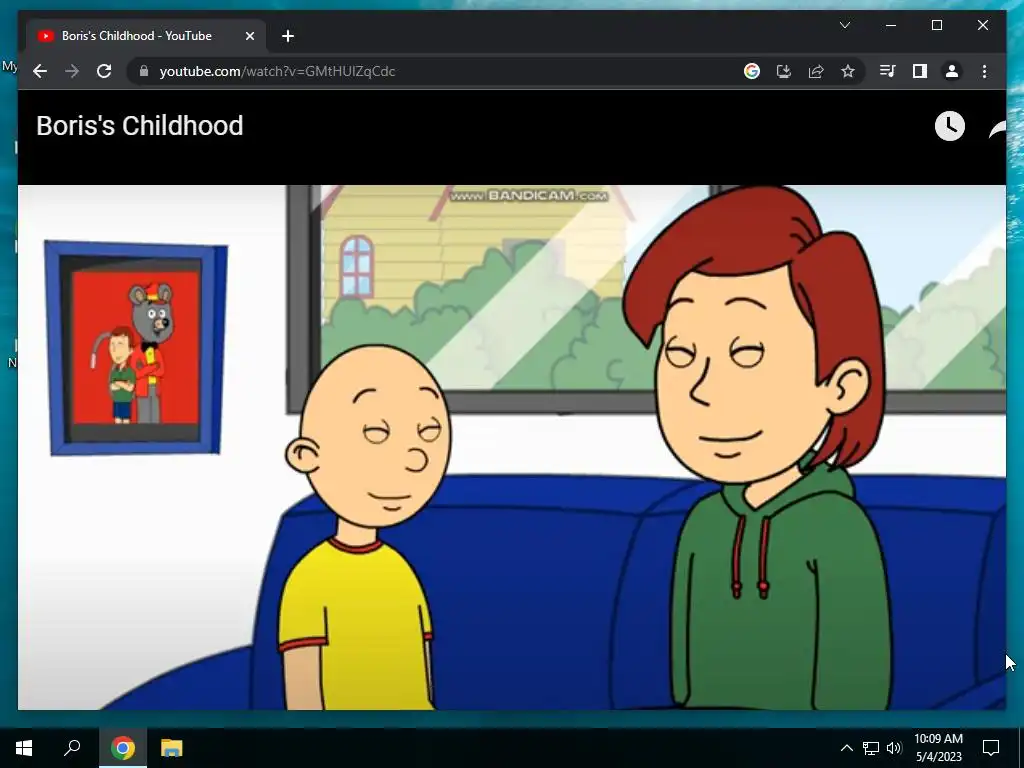Close the Boris's Childhood tab
This screenshot has height=768, width=1024.
(249, 36)
